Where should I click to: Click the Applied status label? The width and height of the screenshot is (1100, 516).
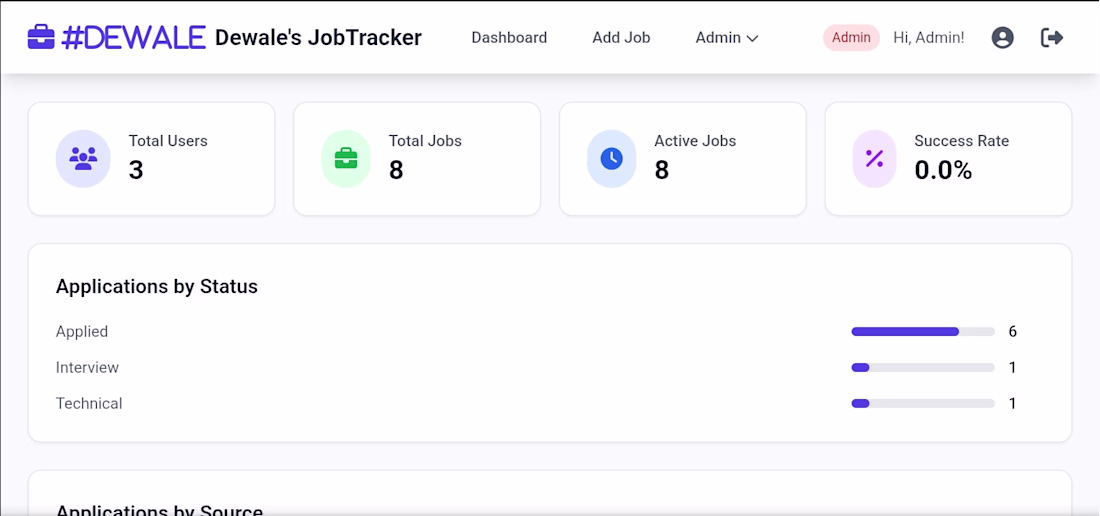(x=82, y=332)
